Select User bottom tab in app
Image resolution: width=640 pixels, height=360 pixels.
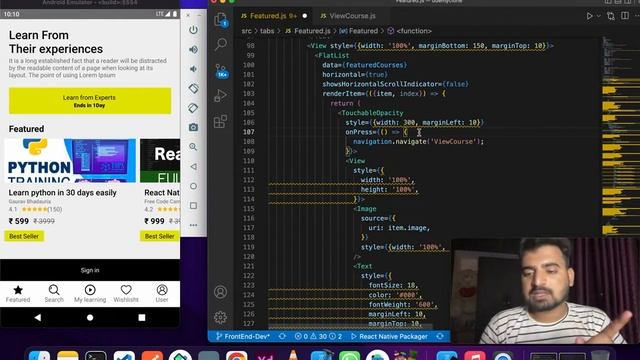162,293
